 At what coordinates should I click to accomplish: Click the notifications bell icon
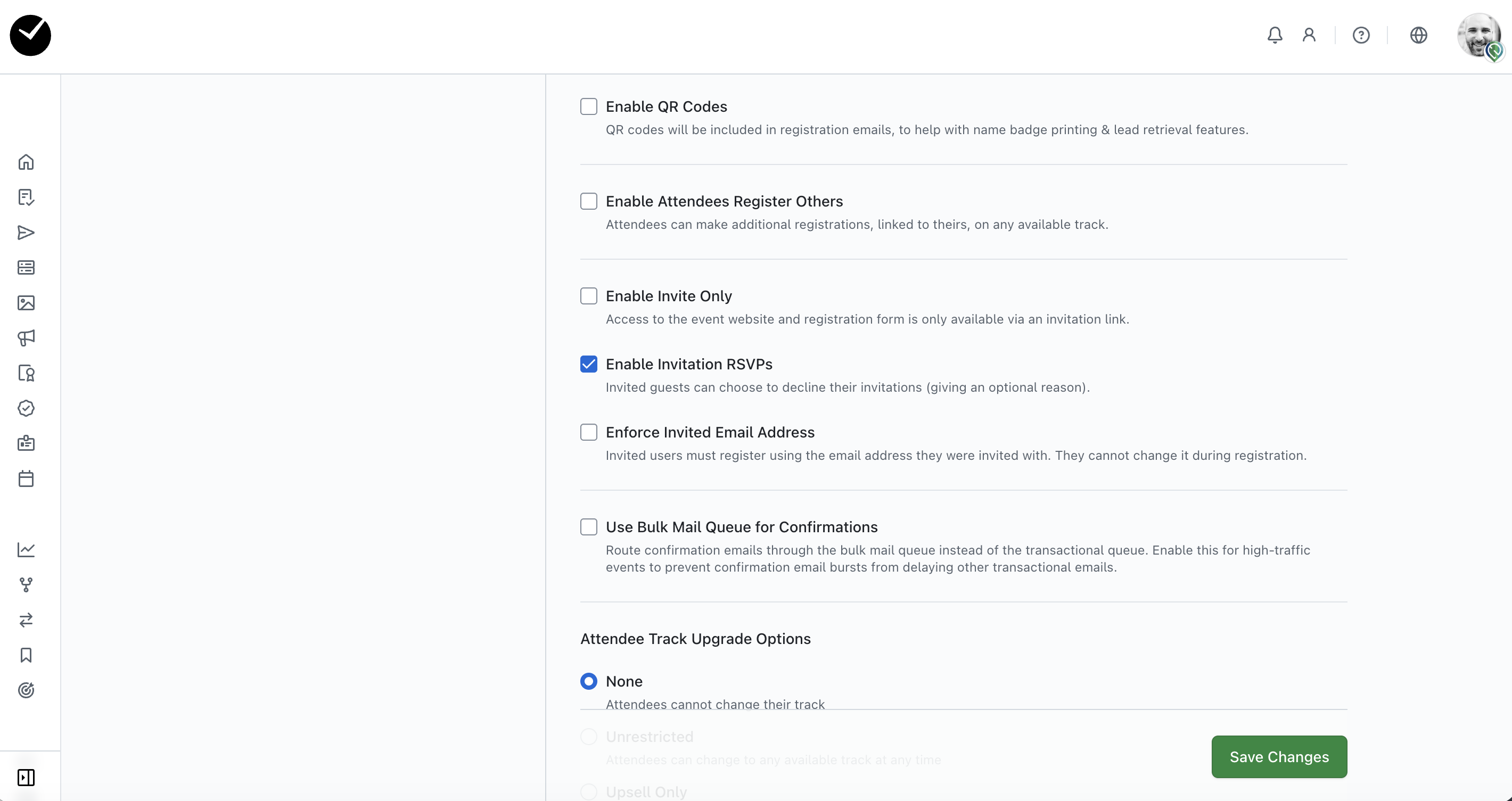(x=1274, y=35)
